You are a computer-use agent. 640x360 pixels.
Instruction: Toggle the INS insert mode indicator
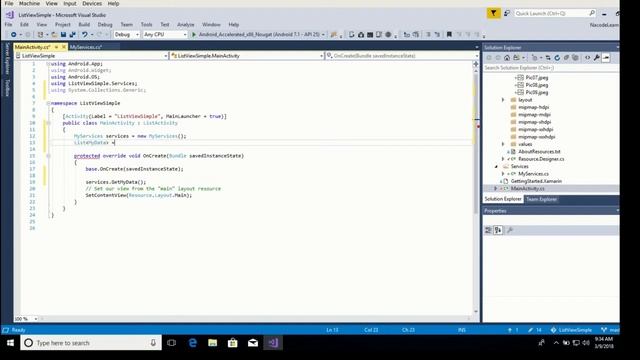click(x=462, y=330)
